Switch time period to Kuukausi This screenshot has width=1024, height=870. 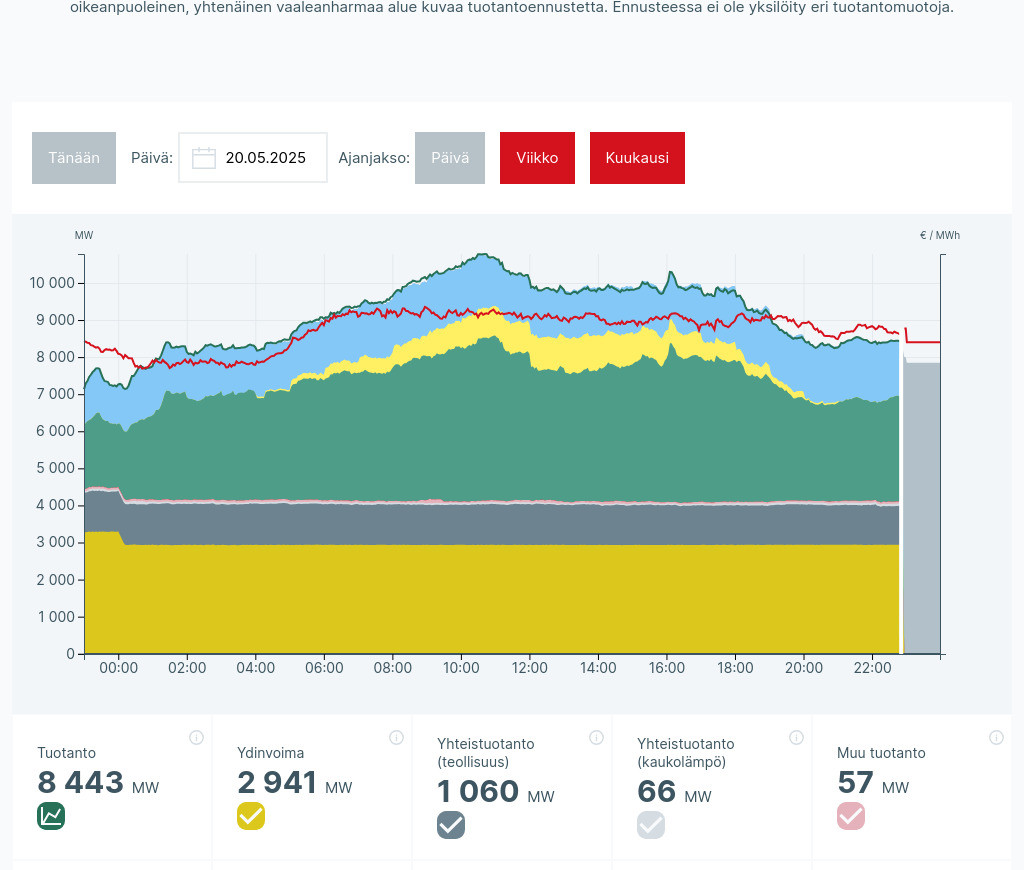637,158
